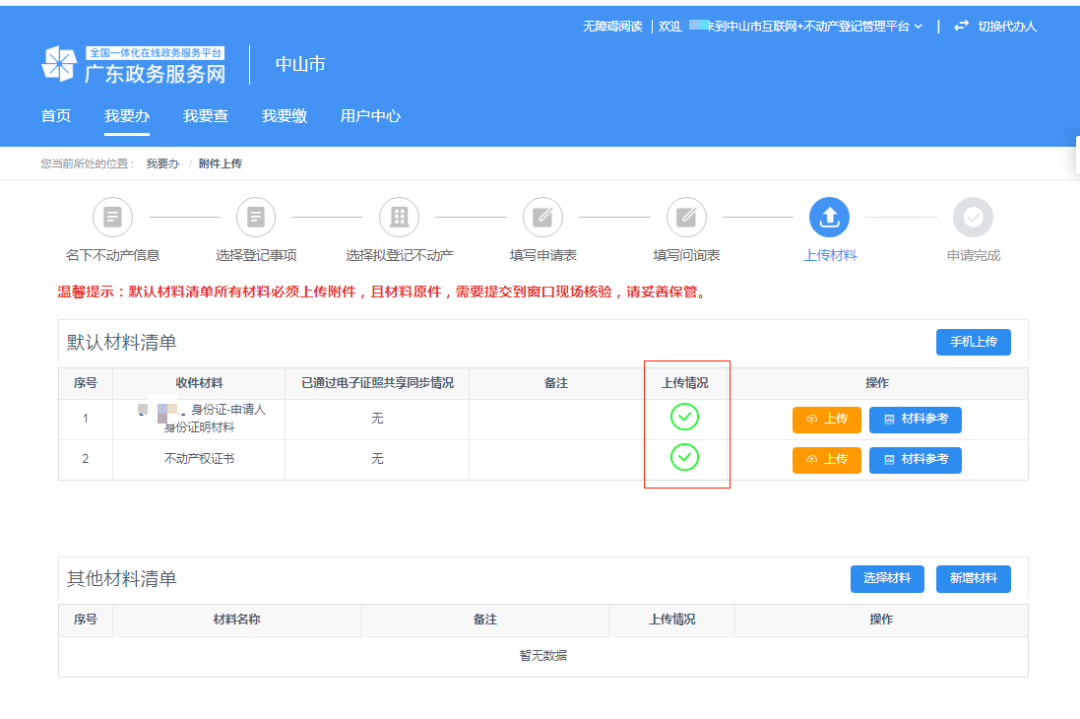Click the 申请完成 checkmark step icon
This screenshot has height=719, width=1080.
[x=973, y=217]
